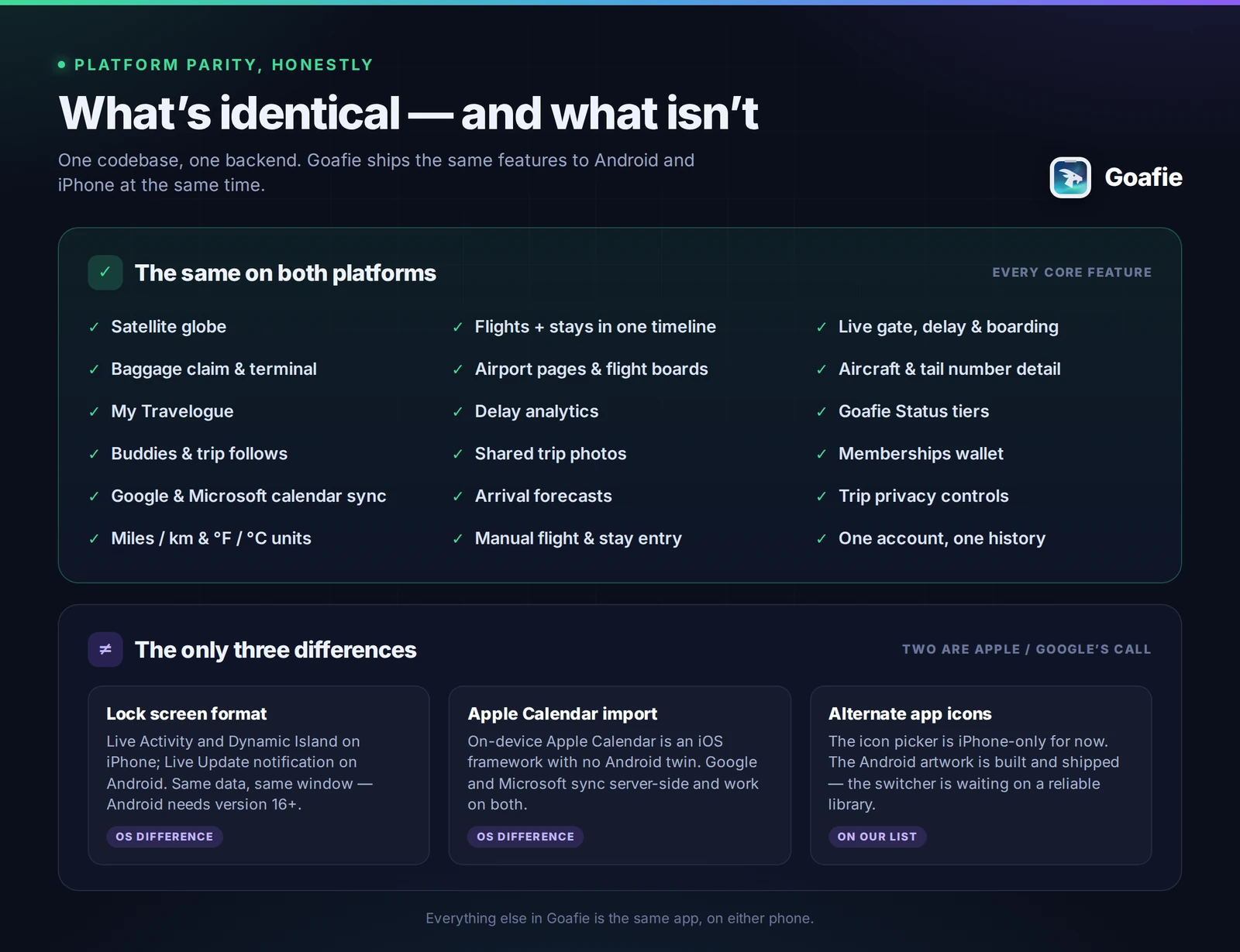Click the checkmark beside Delay analytics

pos(458,411)
